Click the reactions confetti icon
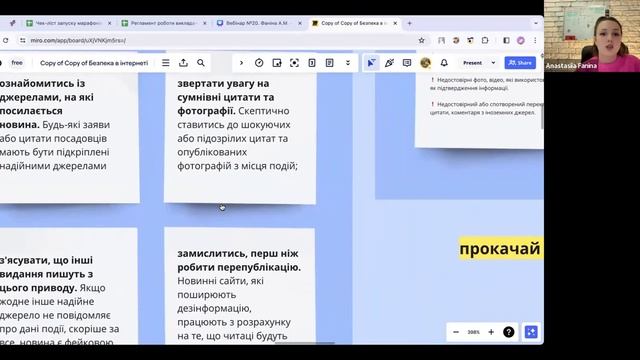The height and width of the screenshot is (360, 640). point(389,63)
